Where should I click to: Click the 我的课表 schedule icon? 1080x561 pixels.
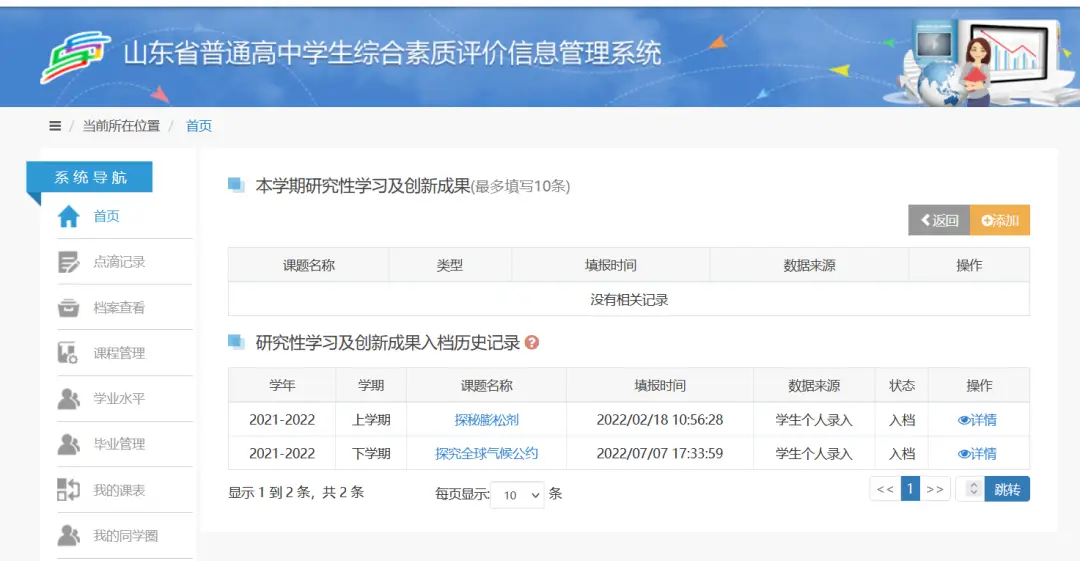[68, 490]
